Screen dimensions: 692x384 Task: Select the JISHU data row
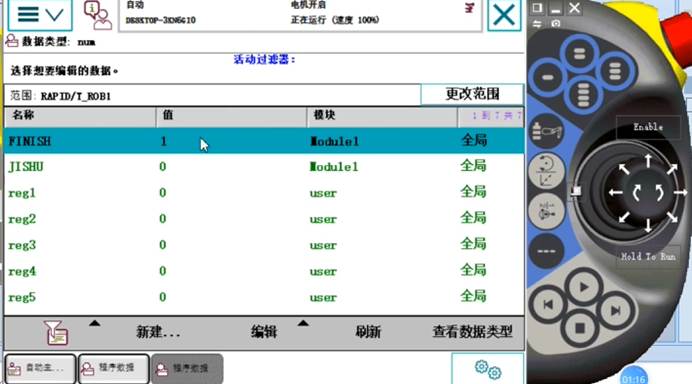pos(264,167)
